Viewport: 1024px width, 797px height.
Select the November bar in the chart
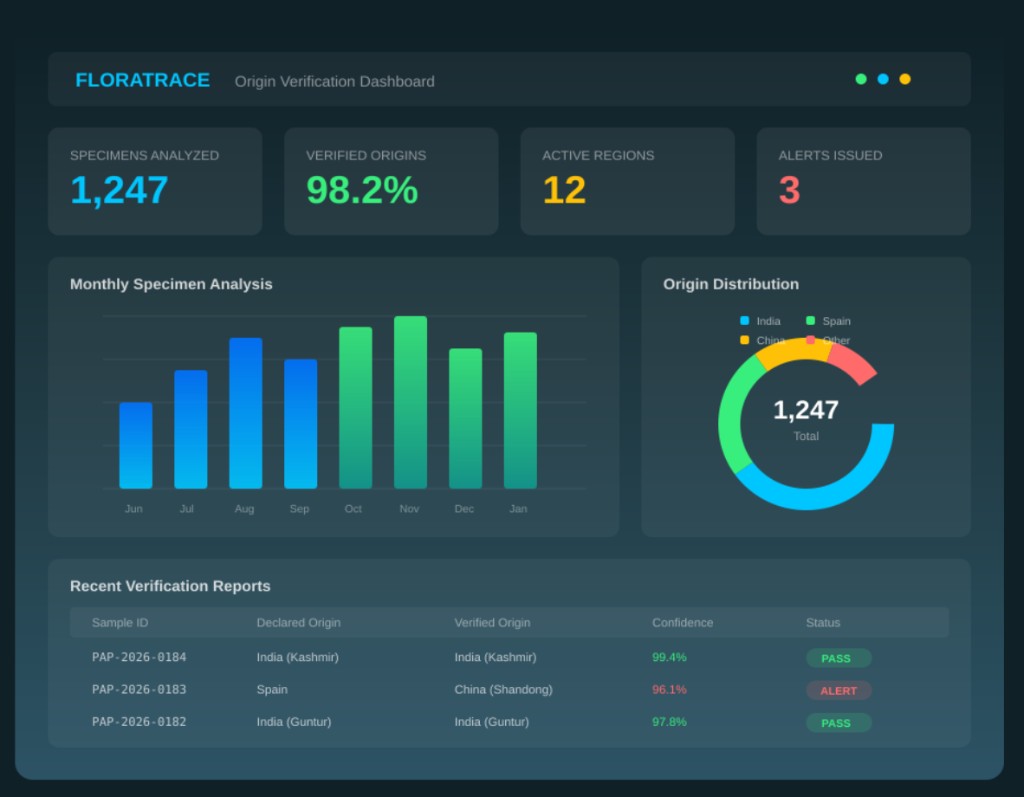coord(409,400)
